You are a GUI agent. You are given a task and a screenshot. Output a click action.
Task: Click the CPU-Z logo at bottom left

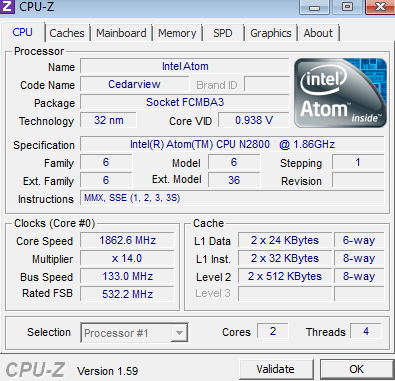pyautogui.click(x=35, y=370)
